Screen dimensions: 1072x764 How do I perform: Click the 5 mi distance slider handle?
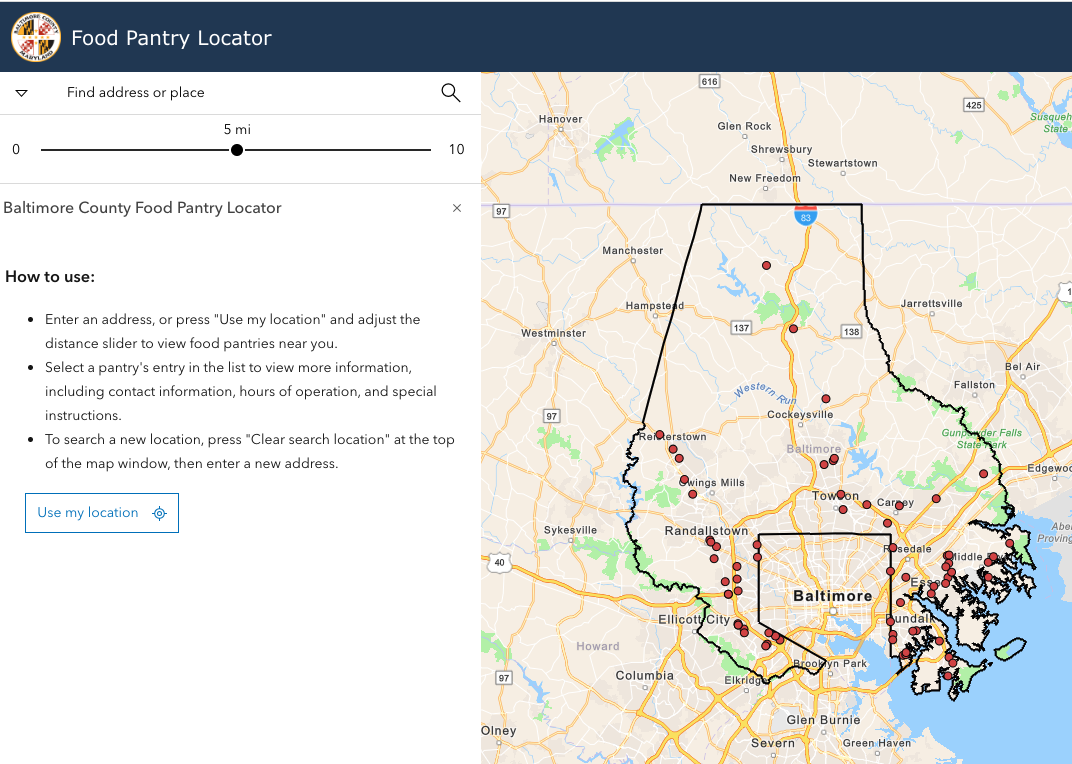236,149
